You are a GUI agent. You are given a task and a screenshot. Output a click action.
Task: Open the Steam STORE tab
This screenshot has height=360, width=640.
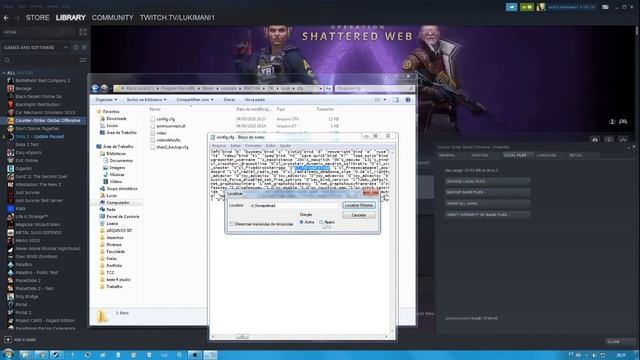coord(38,18)
